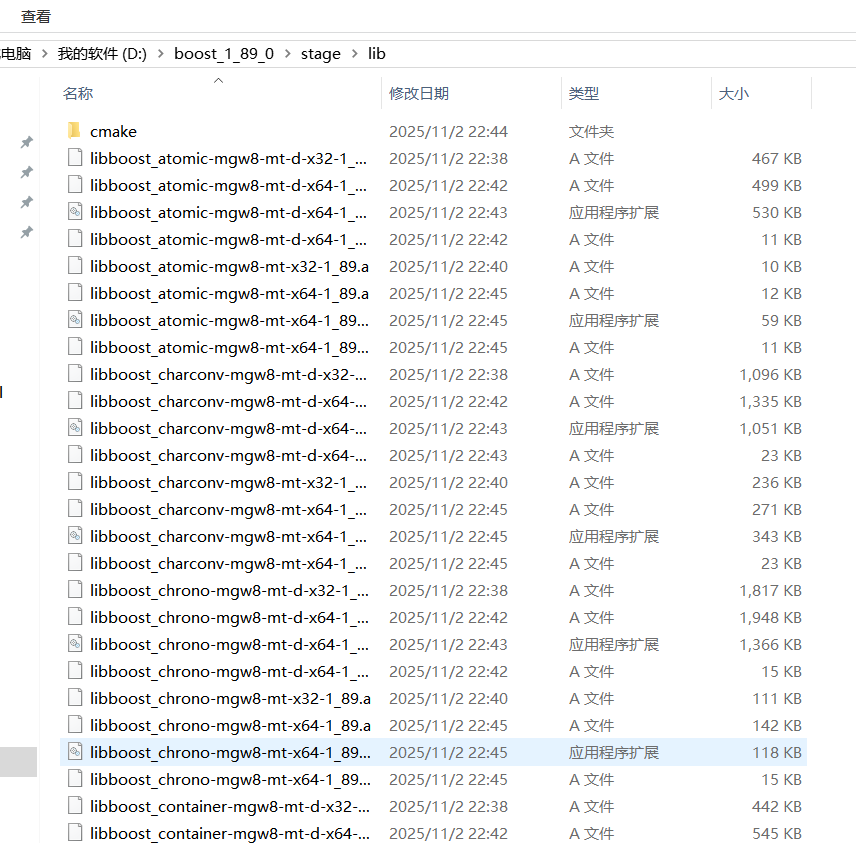Select the cmake folder name
This screenshot has height=843, width=856.
(x=114, y=132)
